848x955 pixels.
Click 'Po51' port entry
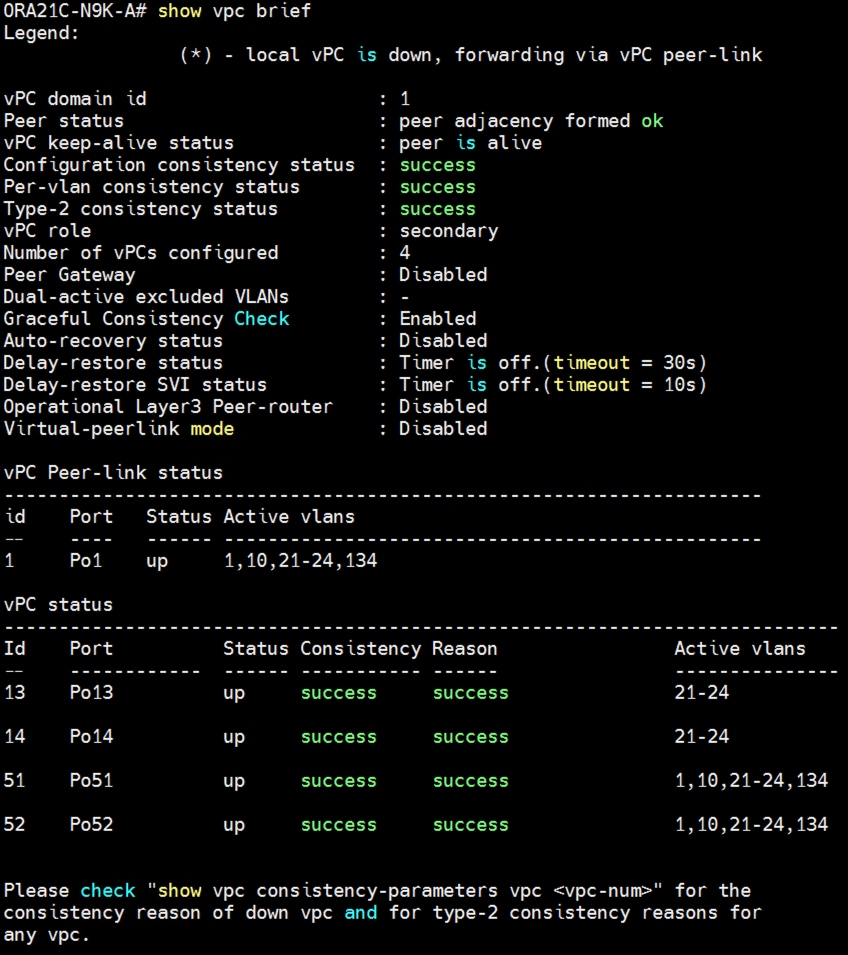coord(91,781)
